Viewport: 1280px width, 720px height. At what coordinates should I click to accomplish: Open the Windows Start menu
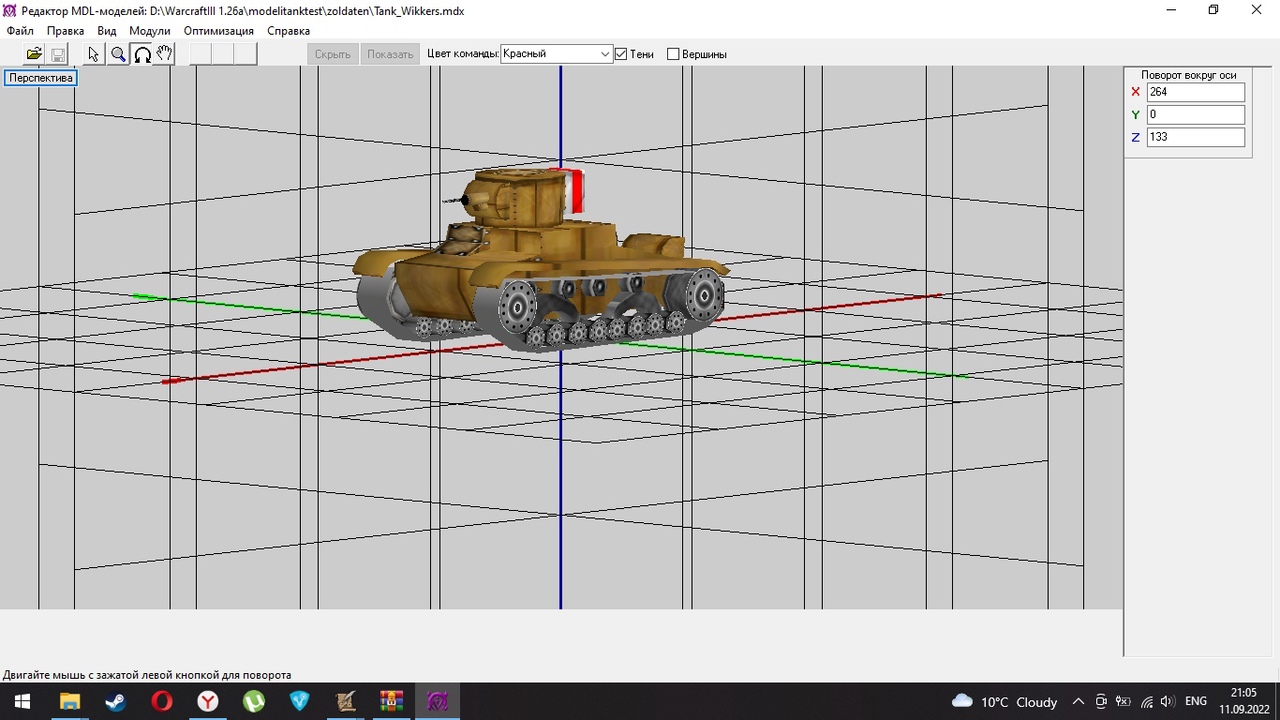click(x=22, y=701)
